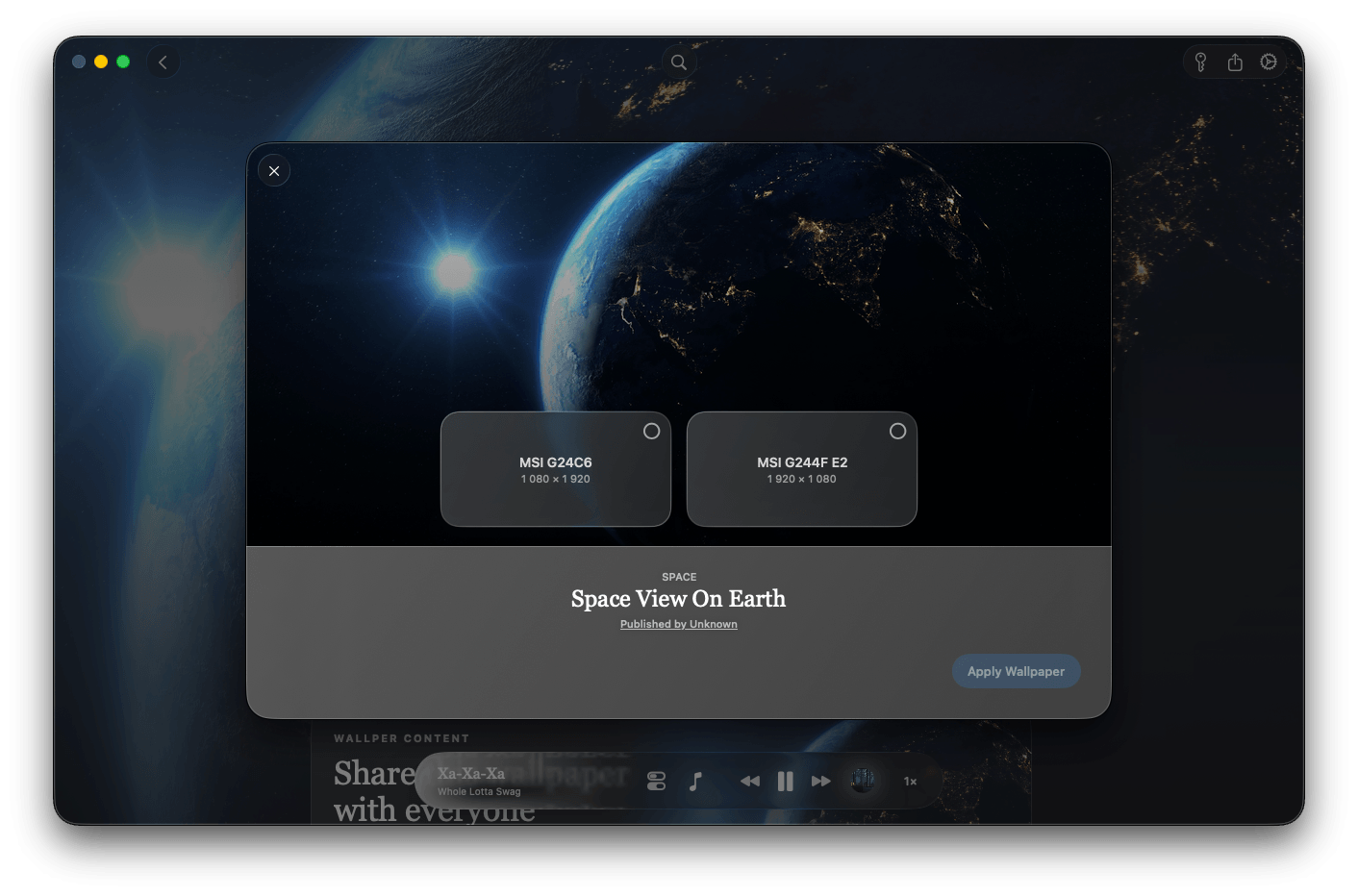The height and width of the screenshot is (896, 1358).
Task: Click the SPACE category label
Action: [679, 577]
